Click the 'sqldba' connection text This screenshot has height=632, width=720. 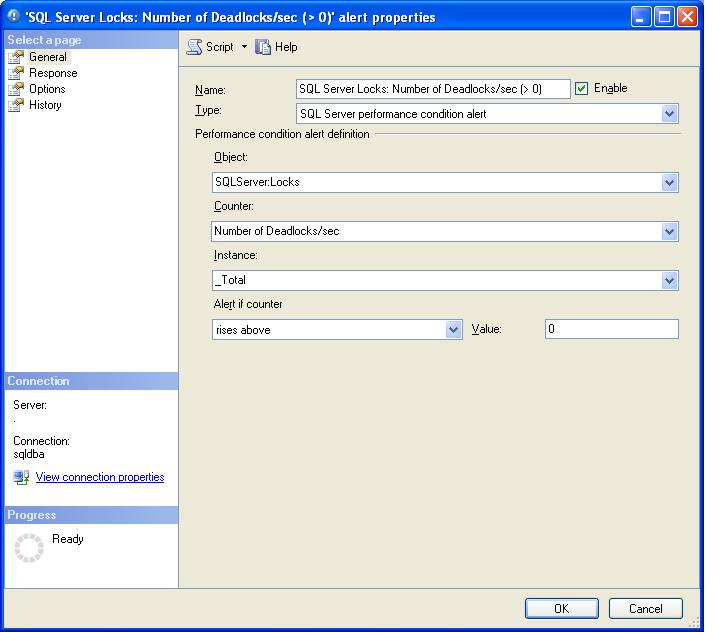(29, 454)
